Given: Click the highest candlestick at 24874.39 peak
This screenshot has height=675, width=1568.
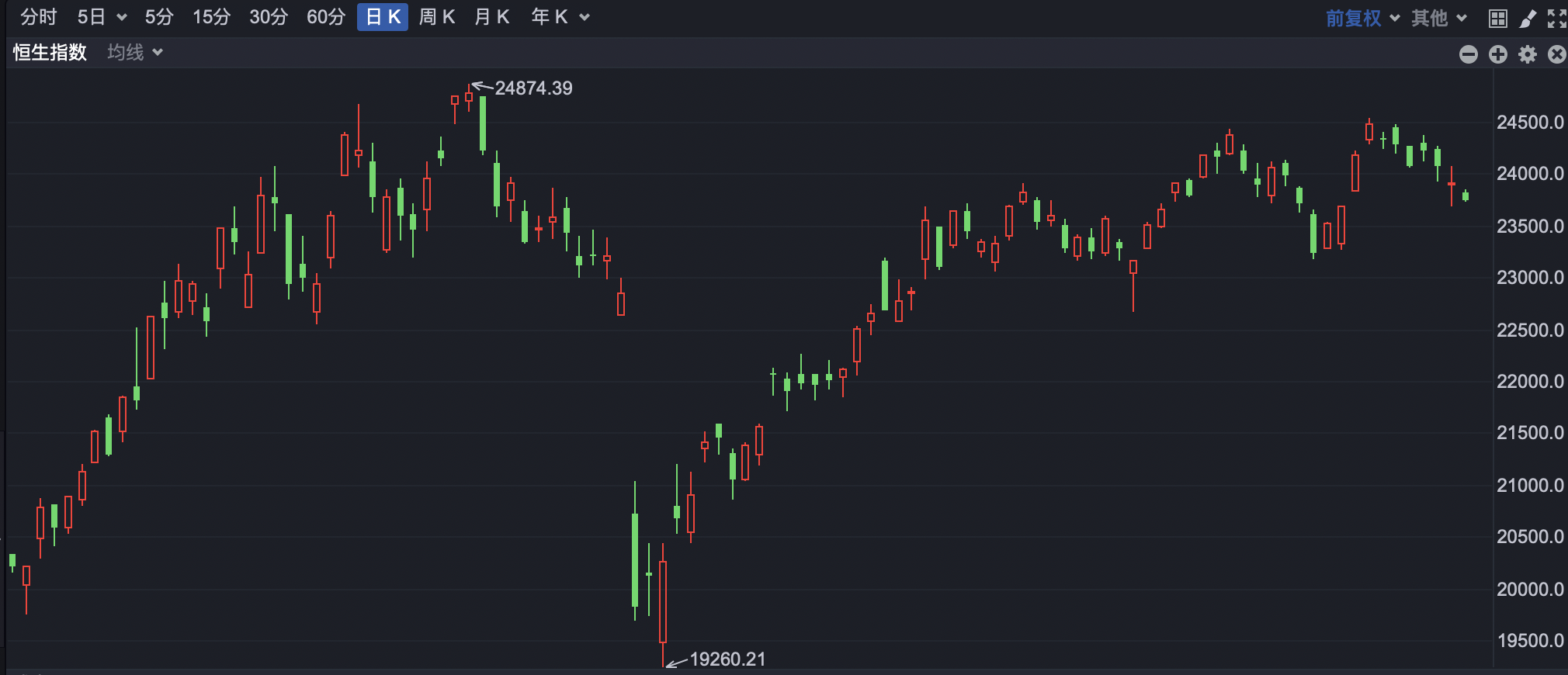Looking at the screenshot, I should 469,97.
